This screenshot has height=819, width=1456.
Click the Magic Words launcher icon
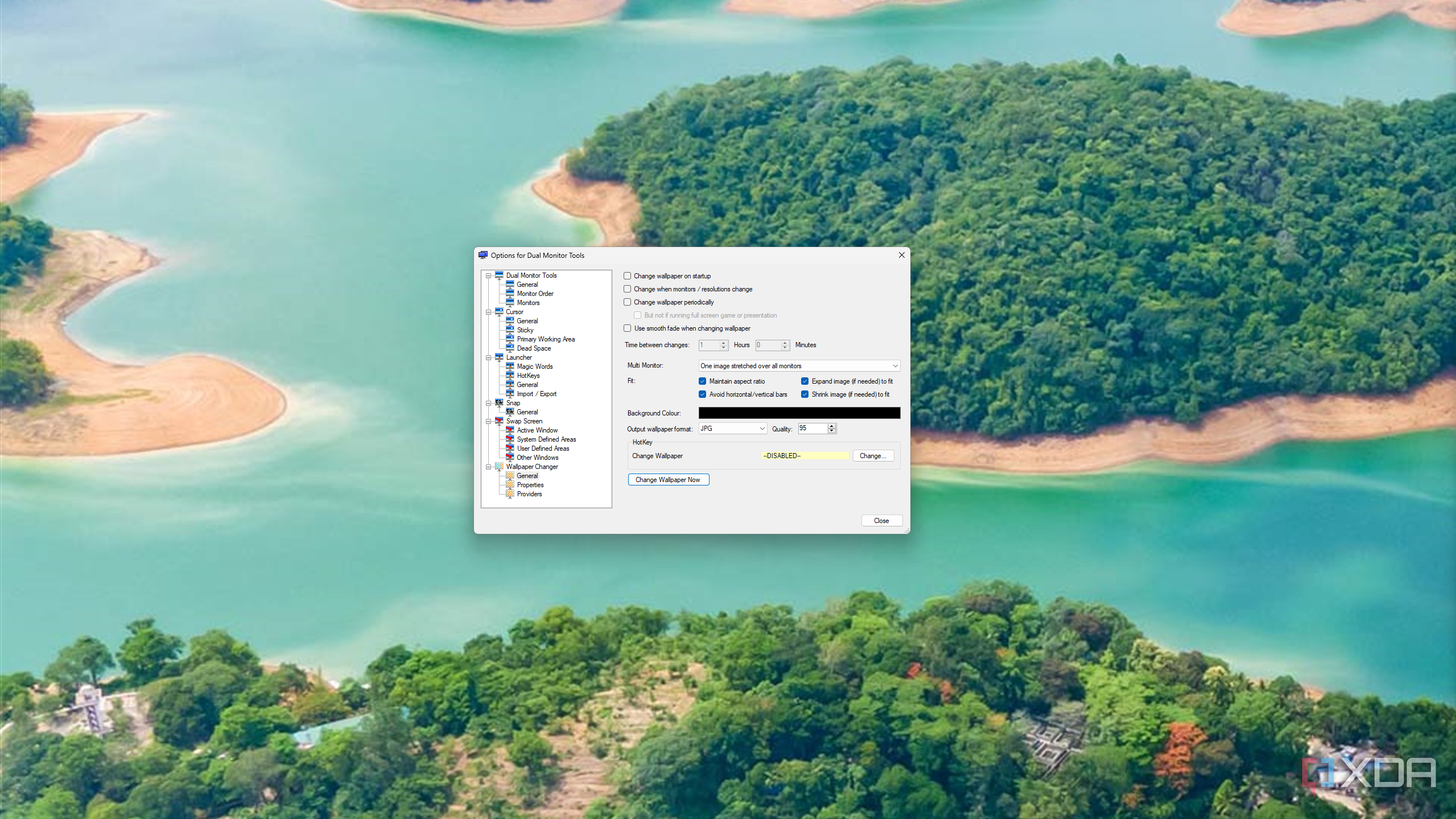pos(510,366)
